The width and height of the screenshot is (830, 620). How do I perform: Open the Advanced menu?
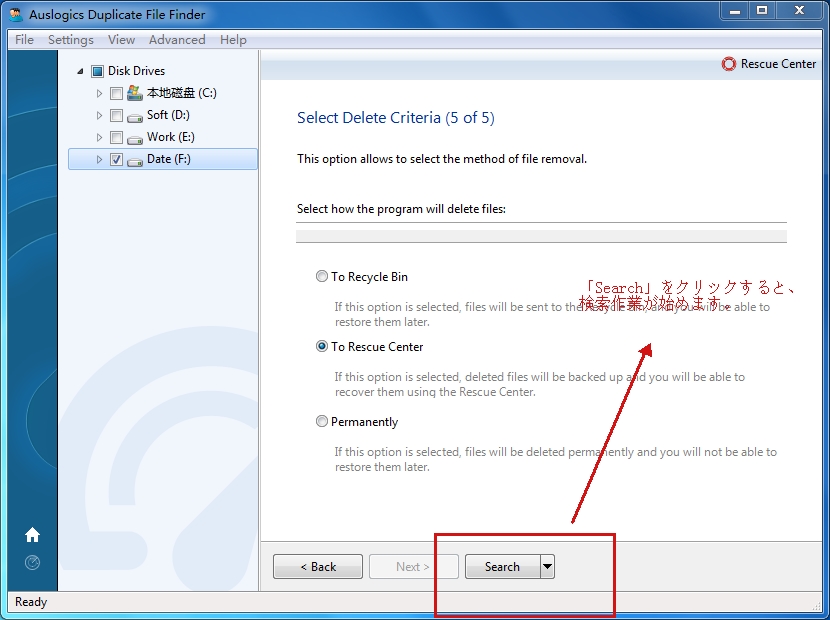tap(177, 40)
